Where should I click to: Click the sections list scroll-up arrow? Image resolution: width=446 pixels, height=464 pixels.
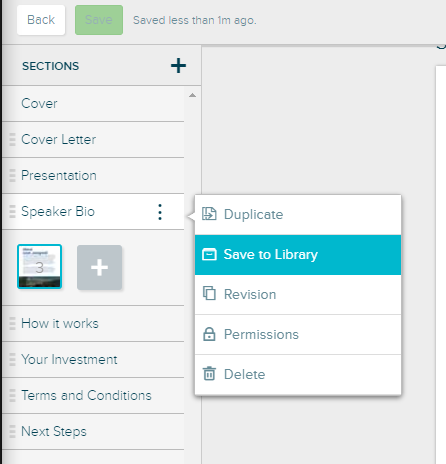tap(192, 95)
